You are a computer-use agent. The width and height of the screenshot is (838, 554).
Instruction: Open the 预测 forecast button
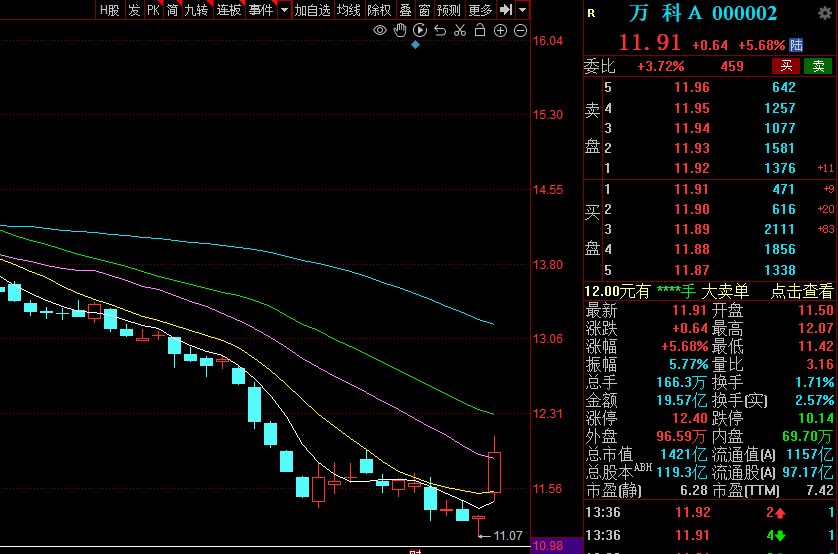[448, 10]
